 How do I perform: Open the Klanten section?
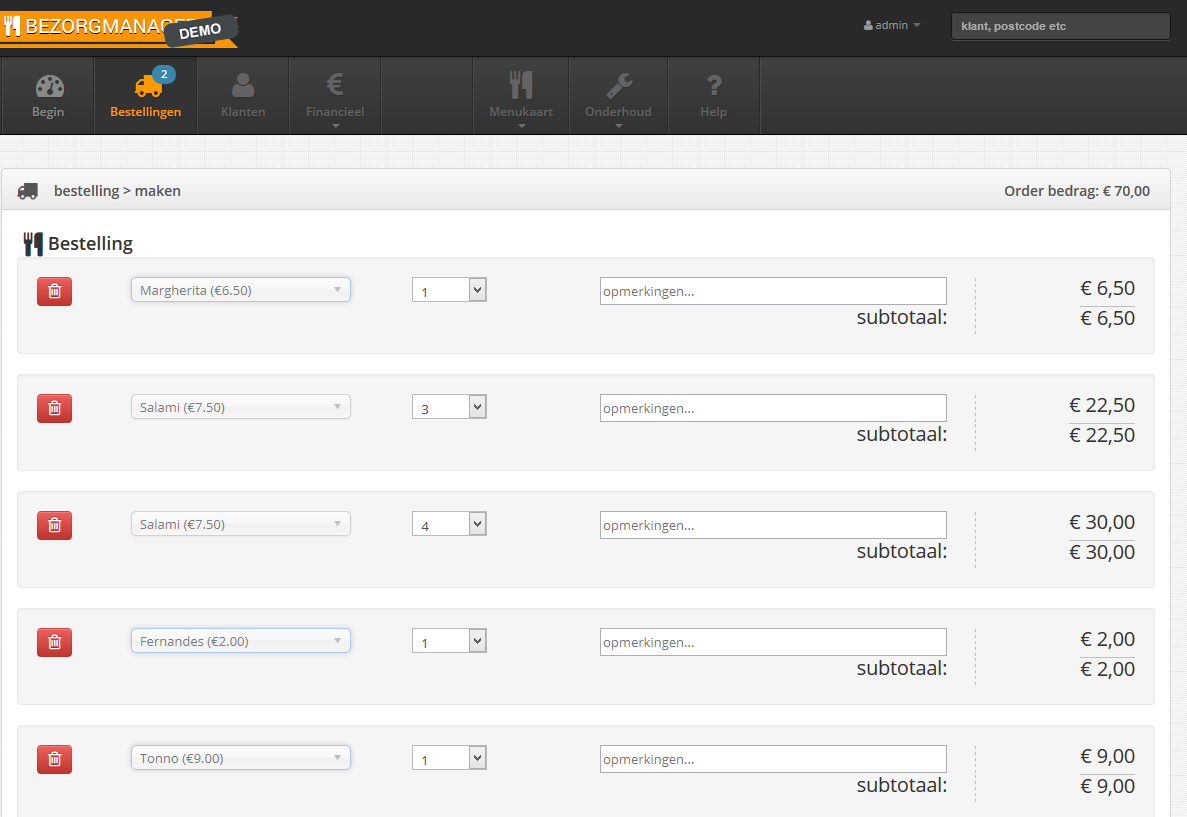click(x=243, y=96)
